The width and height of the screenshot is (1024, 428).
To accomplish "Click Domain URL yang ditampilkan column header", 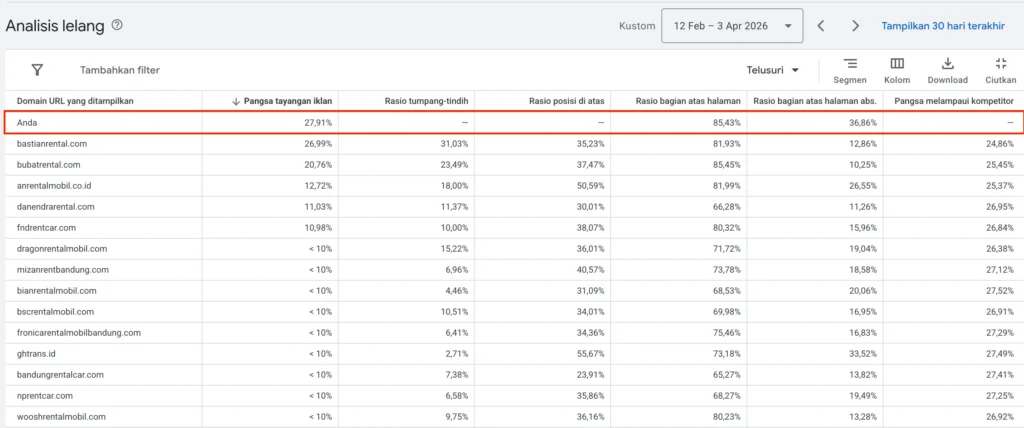I will tap(76, 101).
